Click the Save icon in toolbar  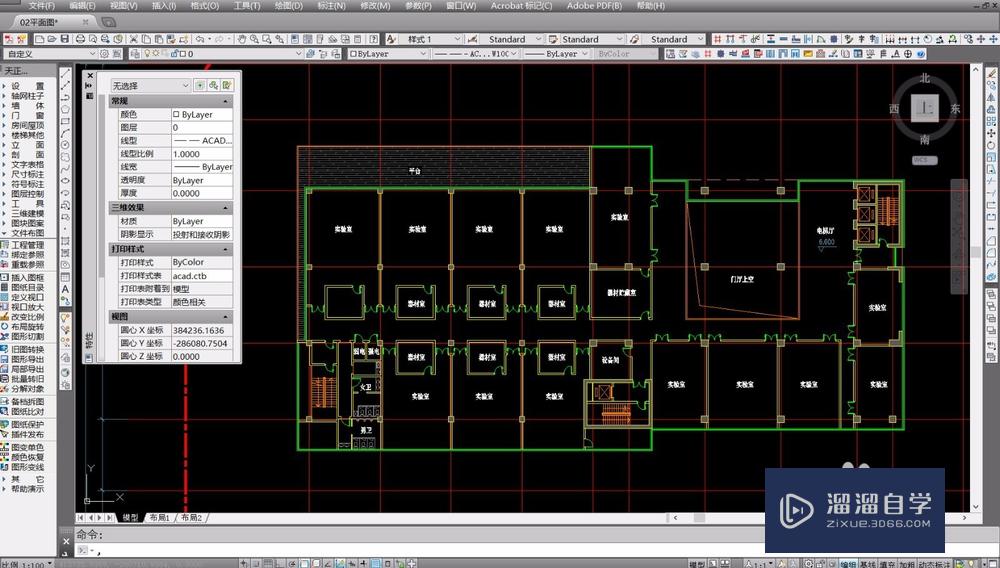pyautogui.click(x=64, y=40)
